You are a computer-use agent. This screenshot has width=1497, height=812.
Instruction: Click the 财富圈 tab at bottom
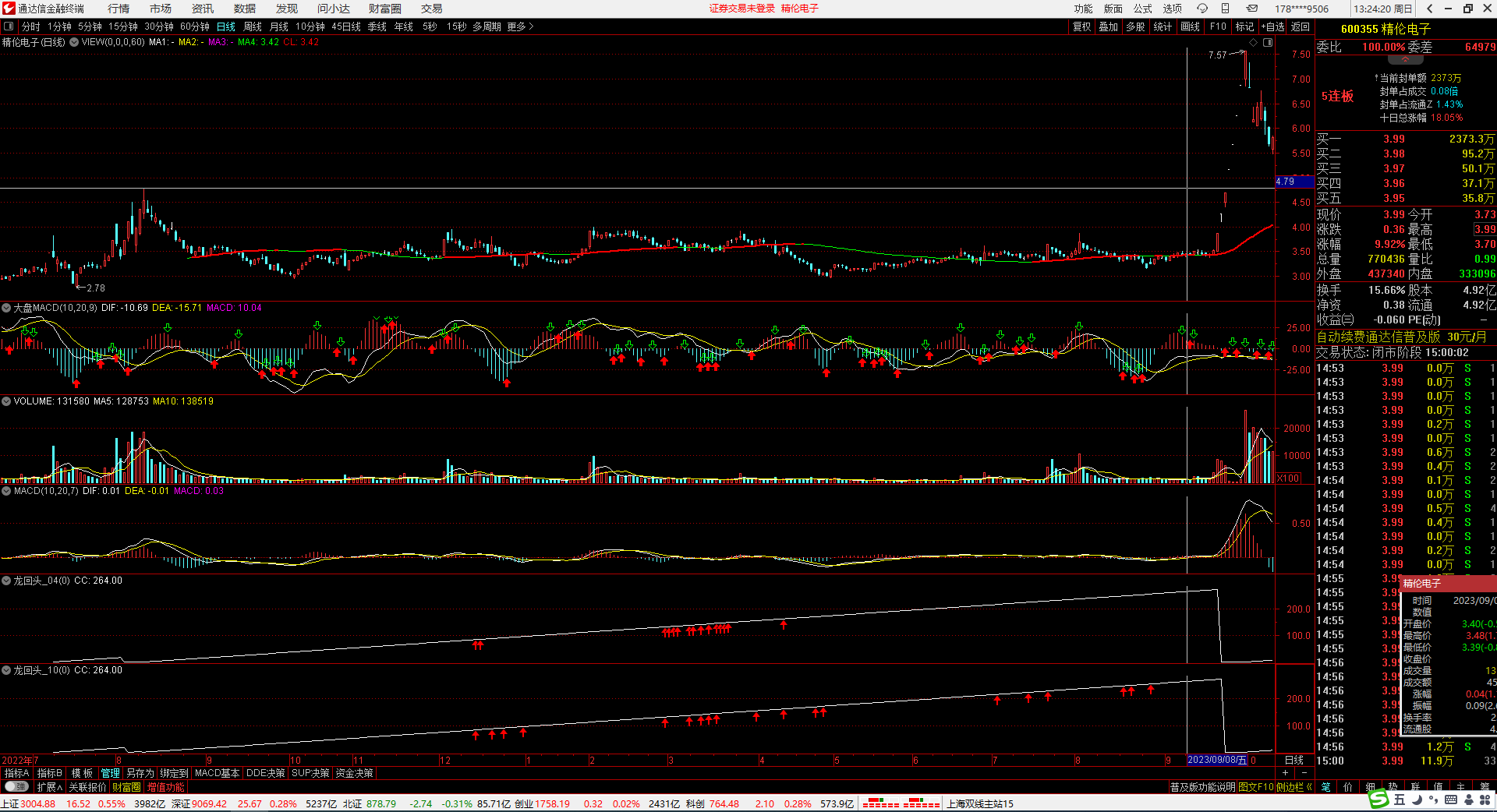tap(126, 787)
